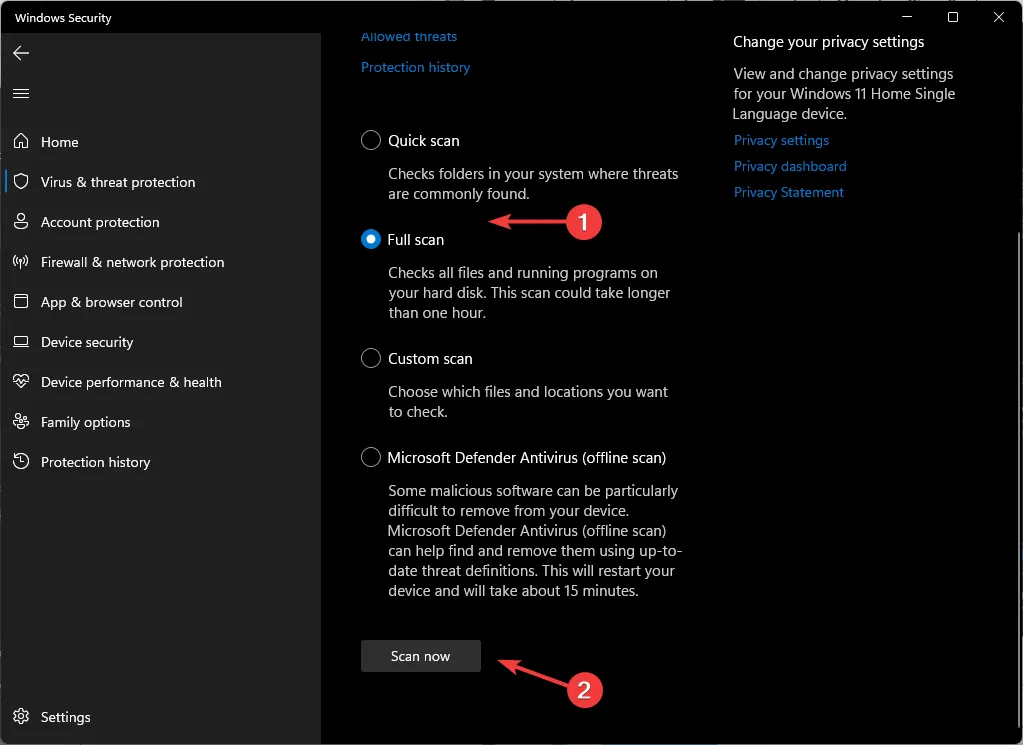Open the Protection history link above scan options
The height and width of the screenshot is (745, 1023).
click(416, 67)
